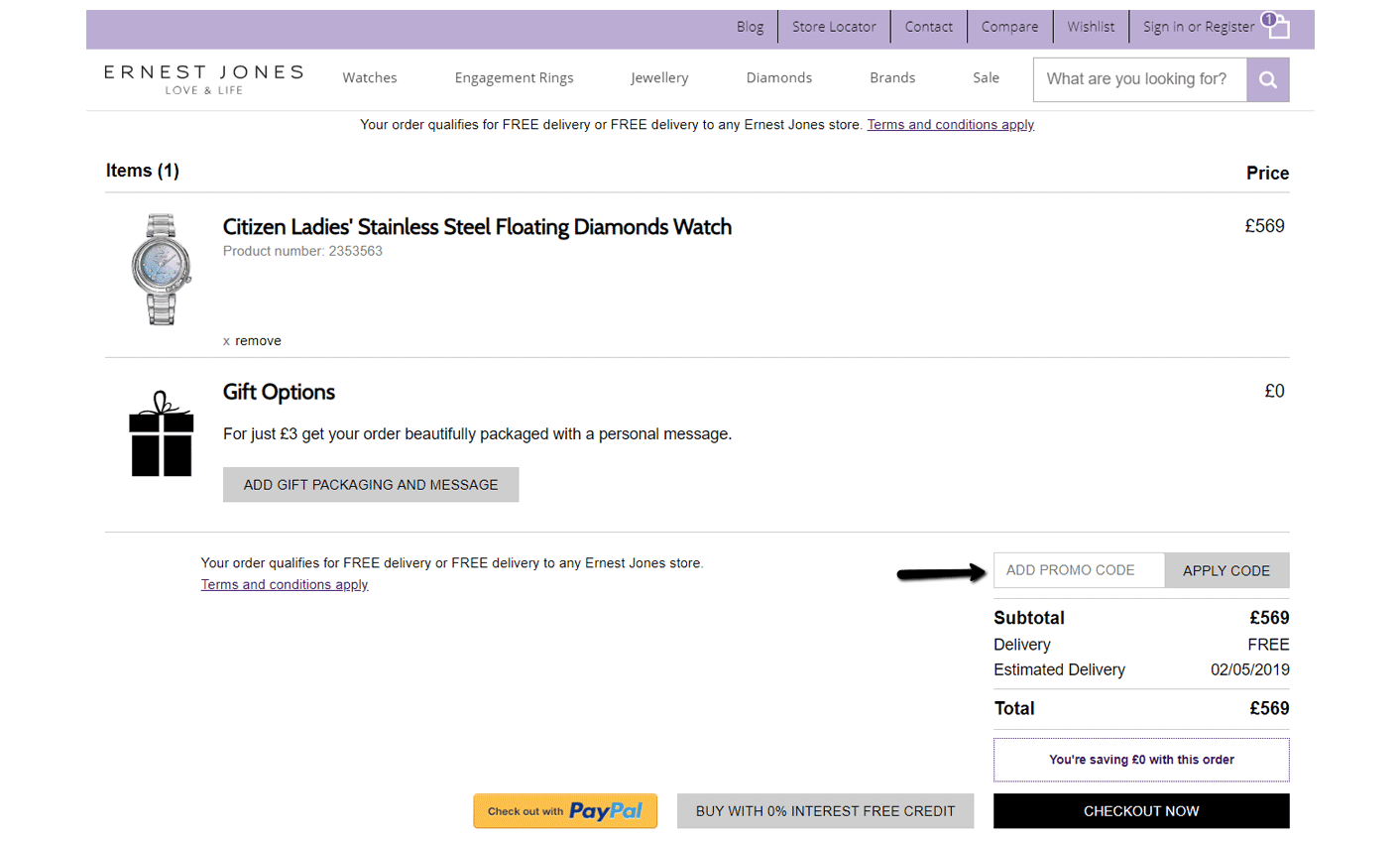Browse the Sale section
1400x841 pixels.
[986, 77]
